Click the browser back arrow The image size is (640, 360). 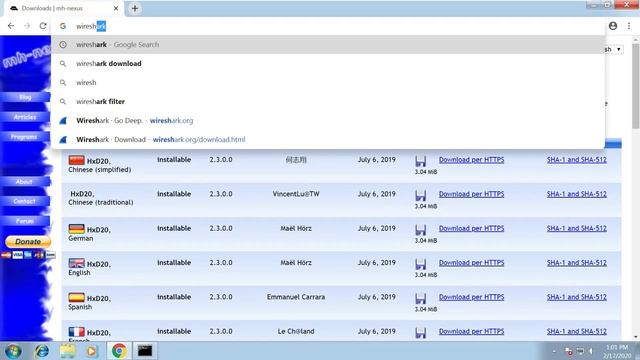11,26
